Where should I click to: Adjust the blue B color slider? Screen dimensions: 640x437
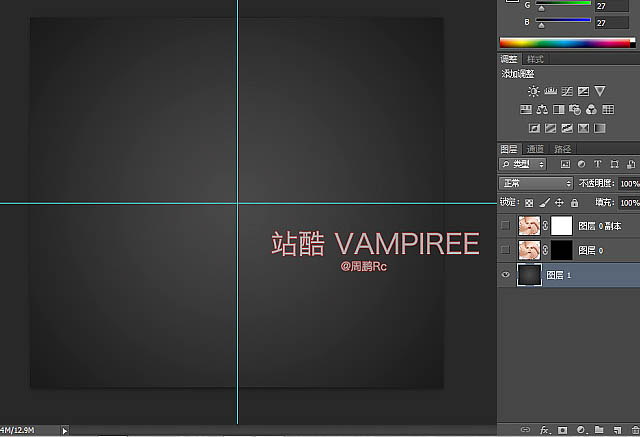(x=541, y=25)
